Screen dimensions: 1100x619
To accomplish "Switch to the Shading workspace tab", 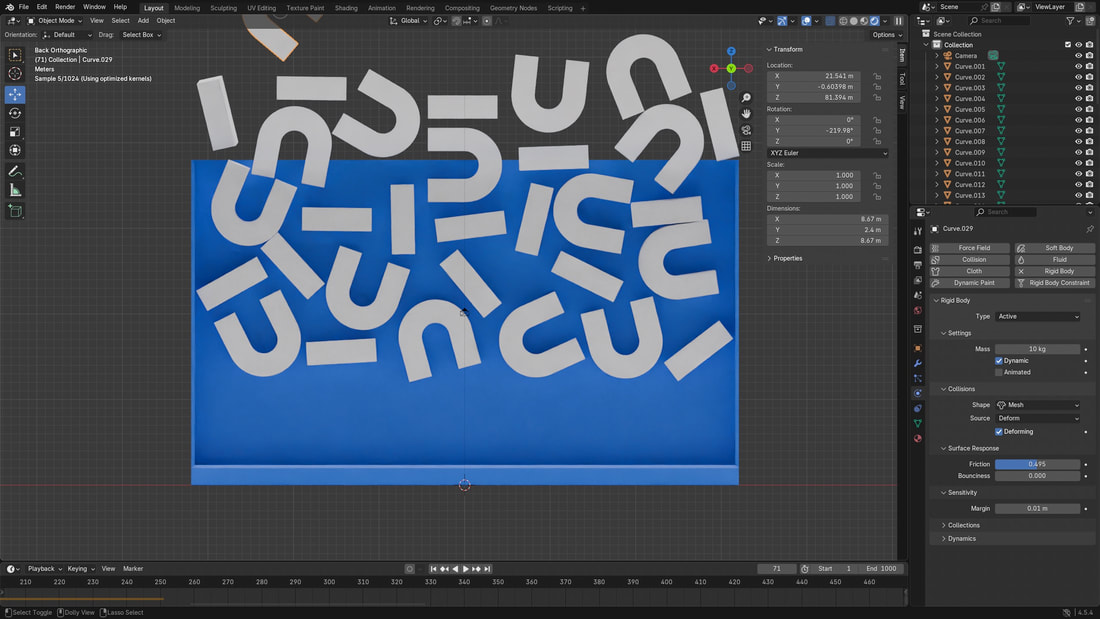I will [346, 8].
